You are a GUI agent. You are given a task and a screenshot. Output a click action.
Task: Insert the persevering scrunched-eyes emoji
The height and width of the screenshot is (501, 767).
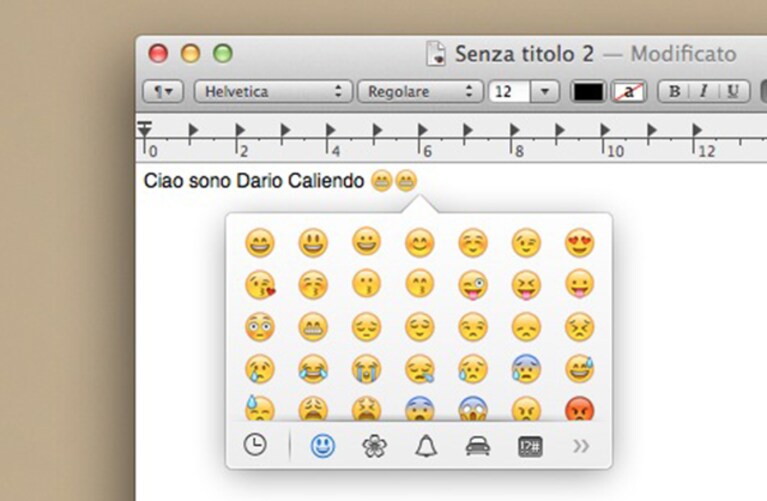pos(580,327)
